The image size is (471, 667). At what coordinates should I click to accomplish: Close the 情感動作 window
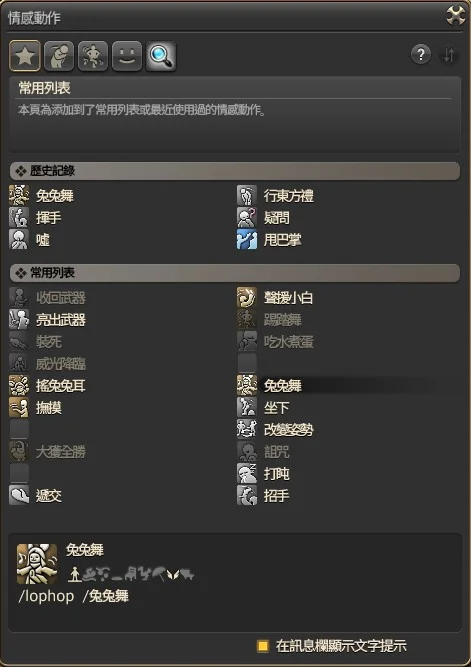[456, 16]
